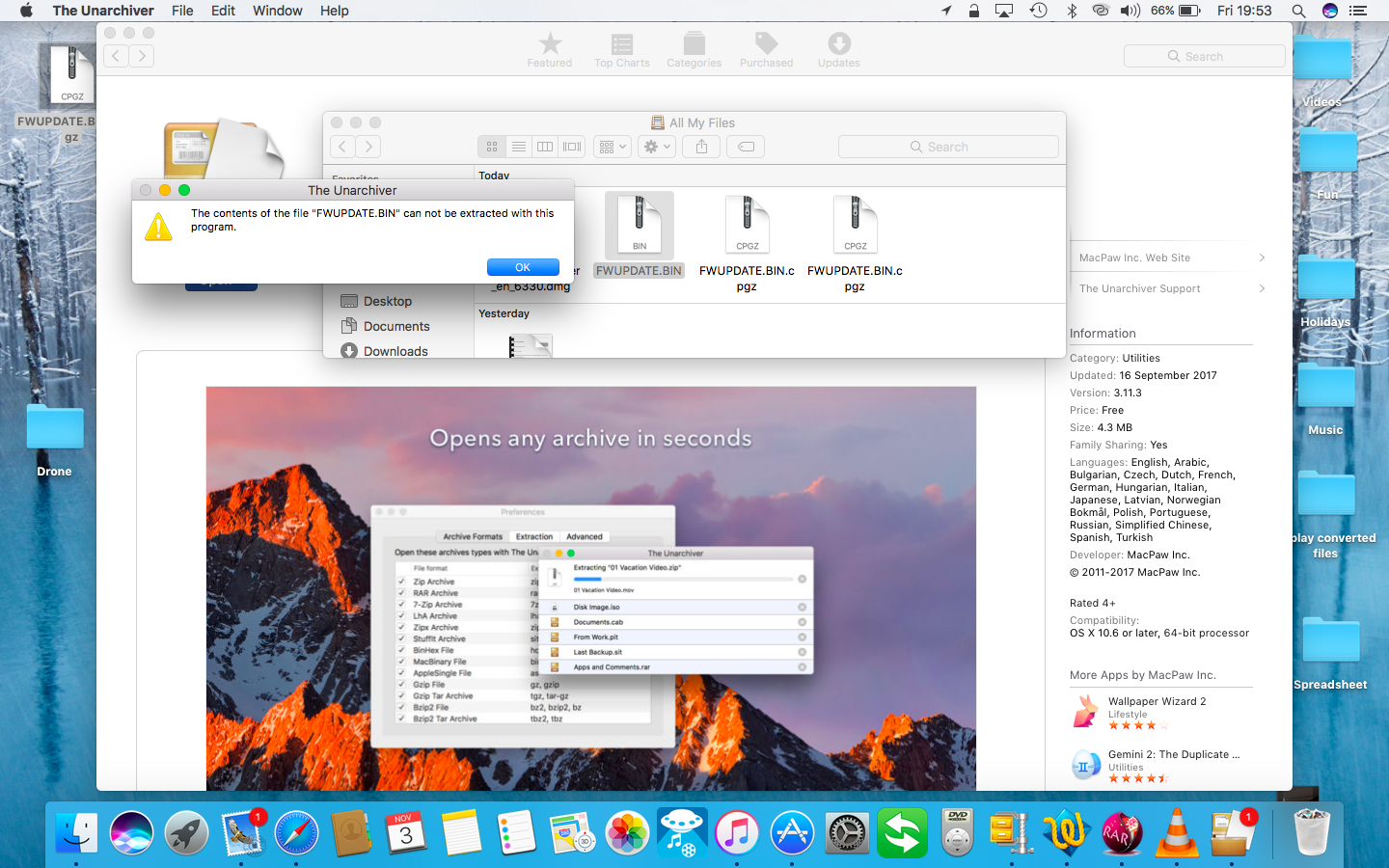Expand MacPaw Inc. Web Site link chevron
Screen dimensions: 1389x868
(1262, 258)
